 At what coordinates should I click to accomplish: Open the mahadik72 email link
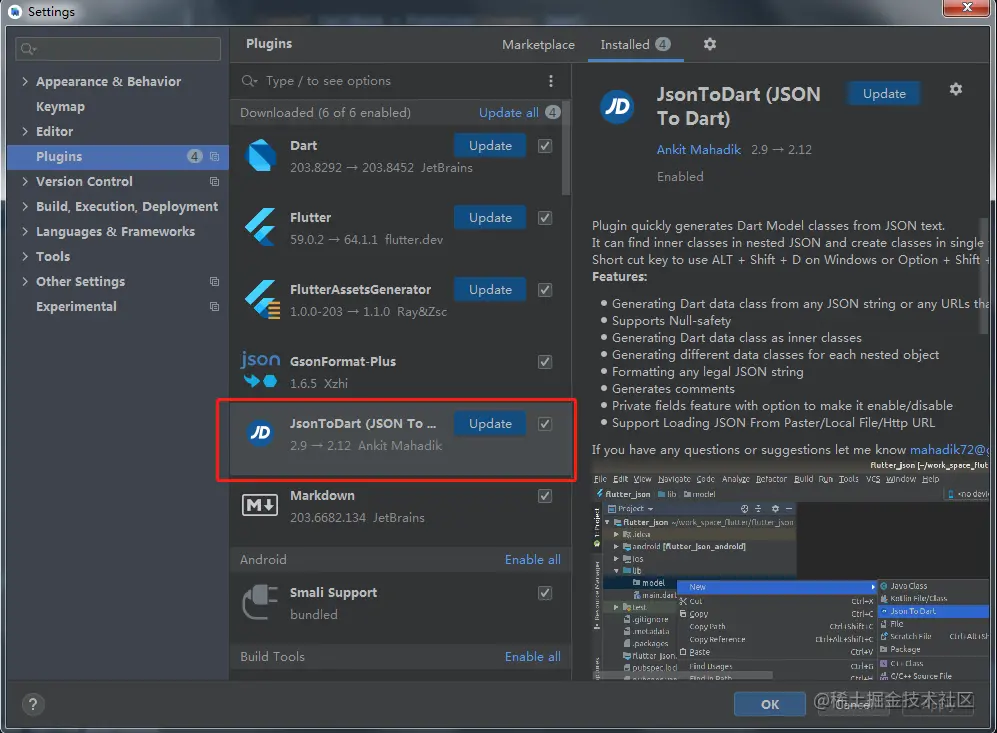[x=949, y=449]
